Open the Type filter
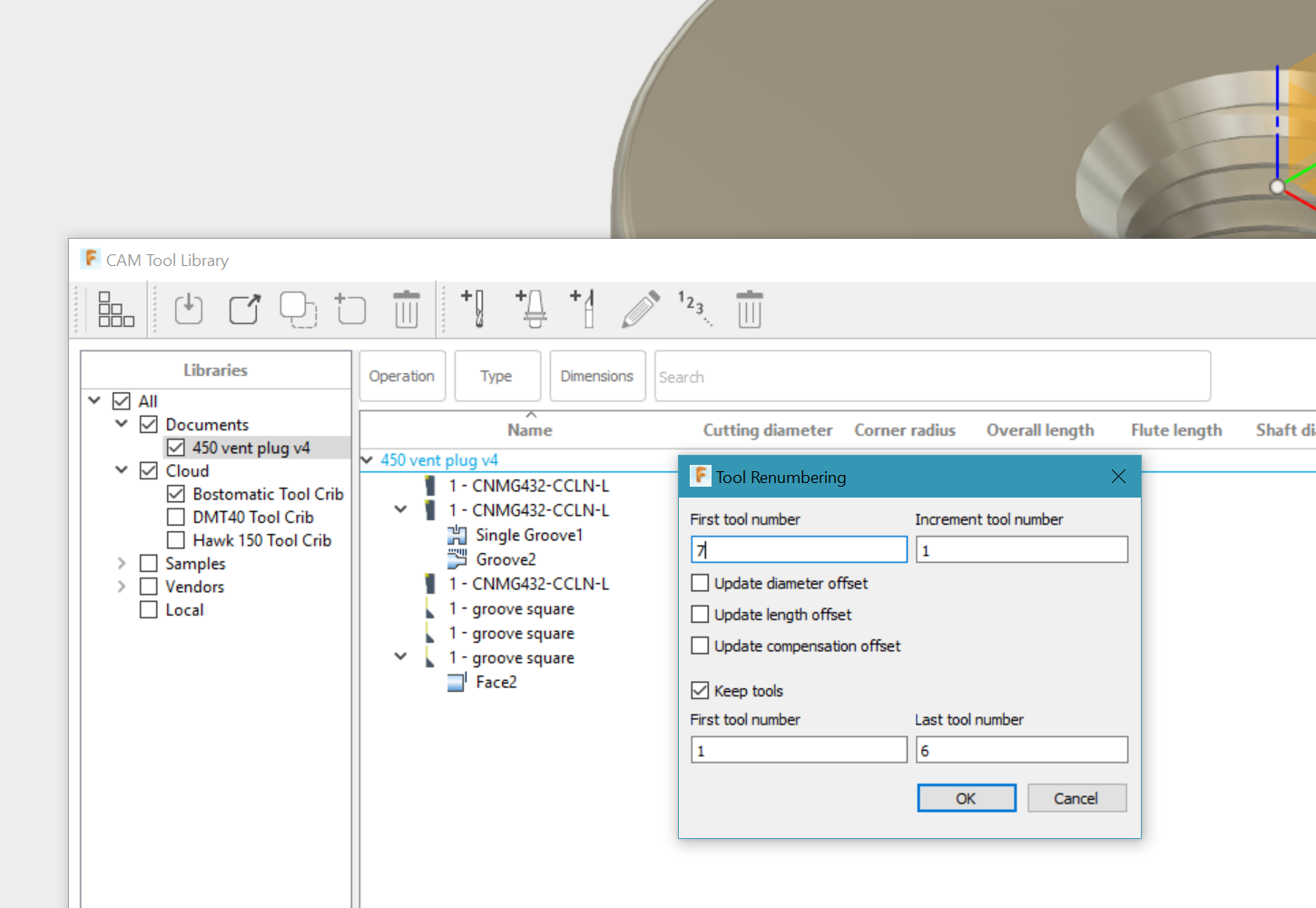1316x908 pixels. 496,376
